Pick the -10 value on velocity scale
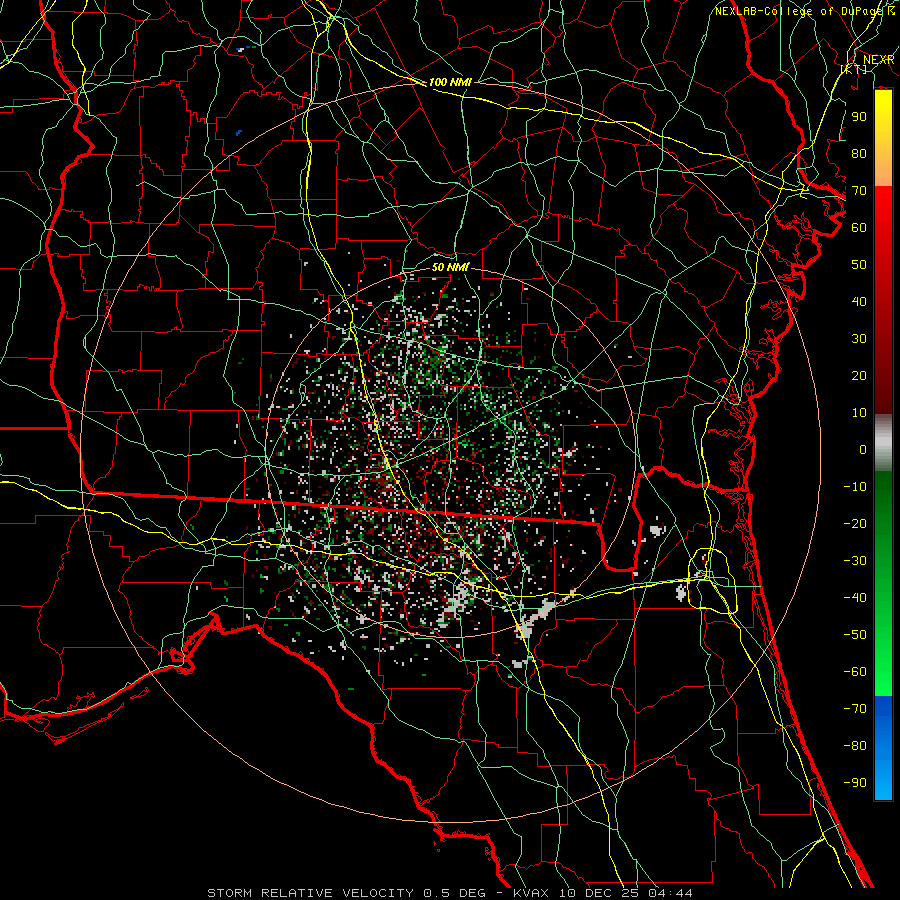Viewport: 900px width, 900px height. click(x=855, y=487)
